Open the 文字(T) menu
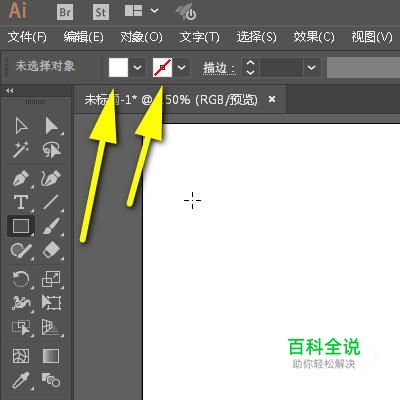 (x=199, y=37)
